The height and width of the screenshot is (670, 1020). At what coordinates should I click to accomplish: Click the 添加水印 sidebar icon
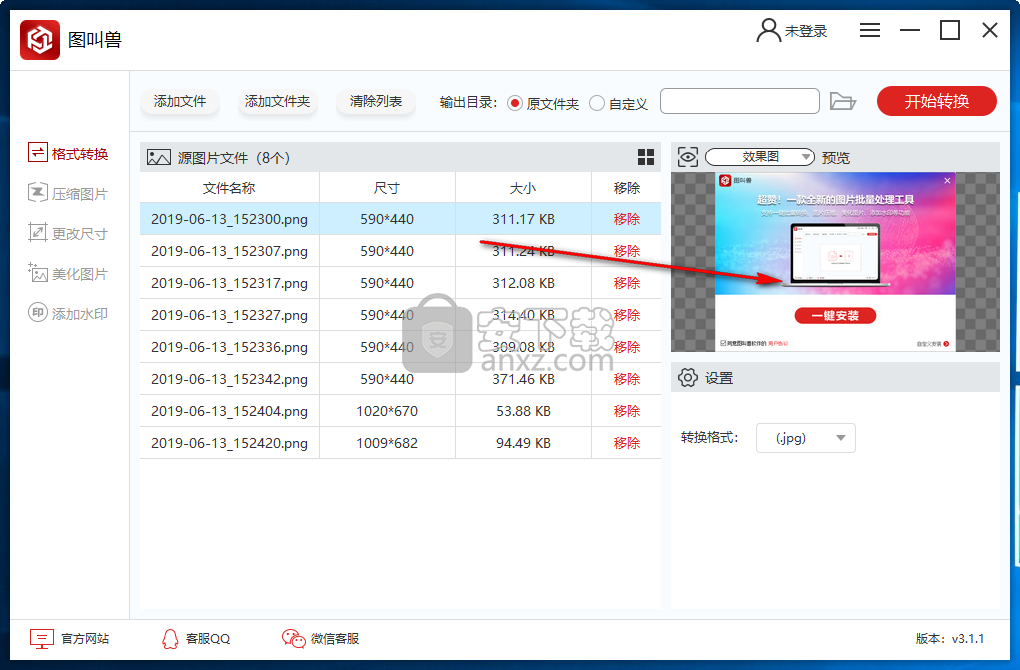pos(38,313)
